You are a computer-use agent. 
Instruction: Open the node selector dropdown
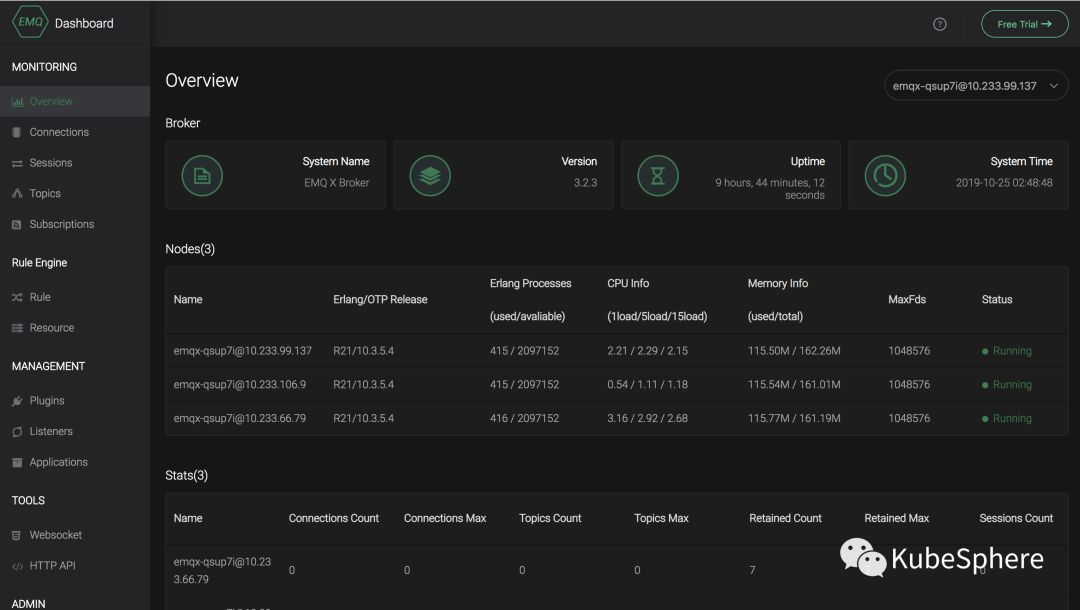pos(976,86)
